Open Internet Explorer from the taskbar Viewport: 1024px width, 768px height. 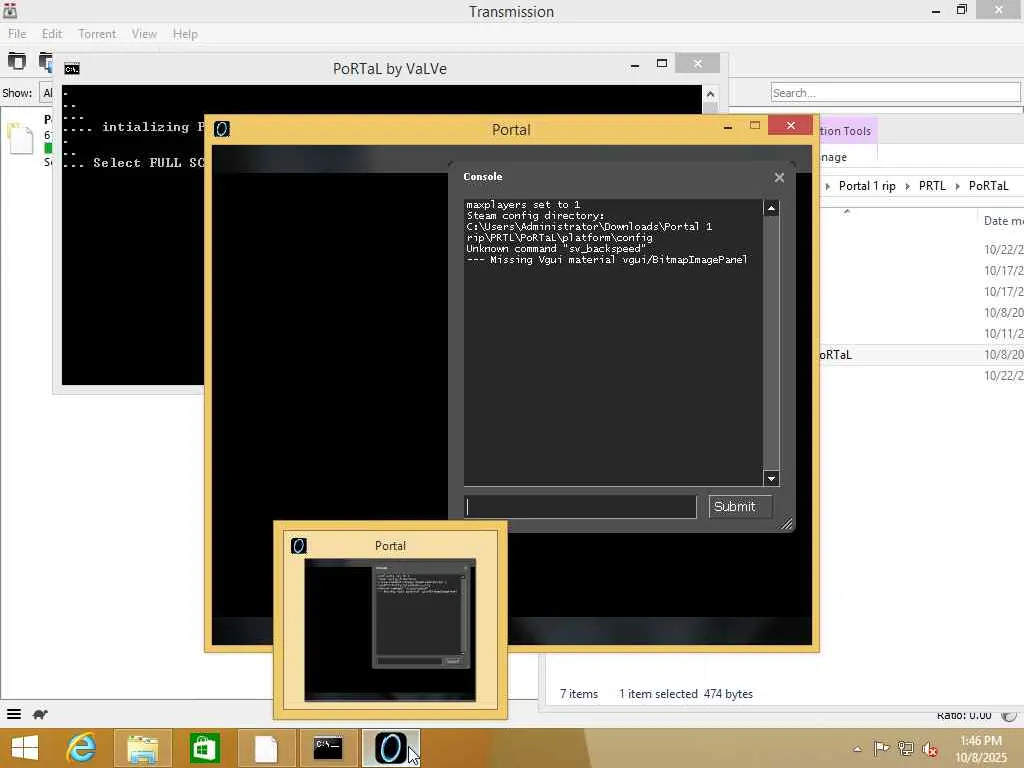81,748
